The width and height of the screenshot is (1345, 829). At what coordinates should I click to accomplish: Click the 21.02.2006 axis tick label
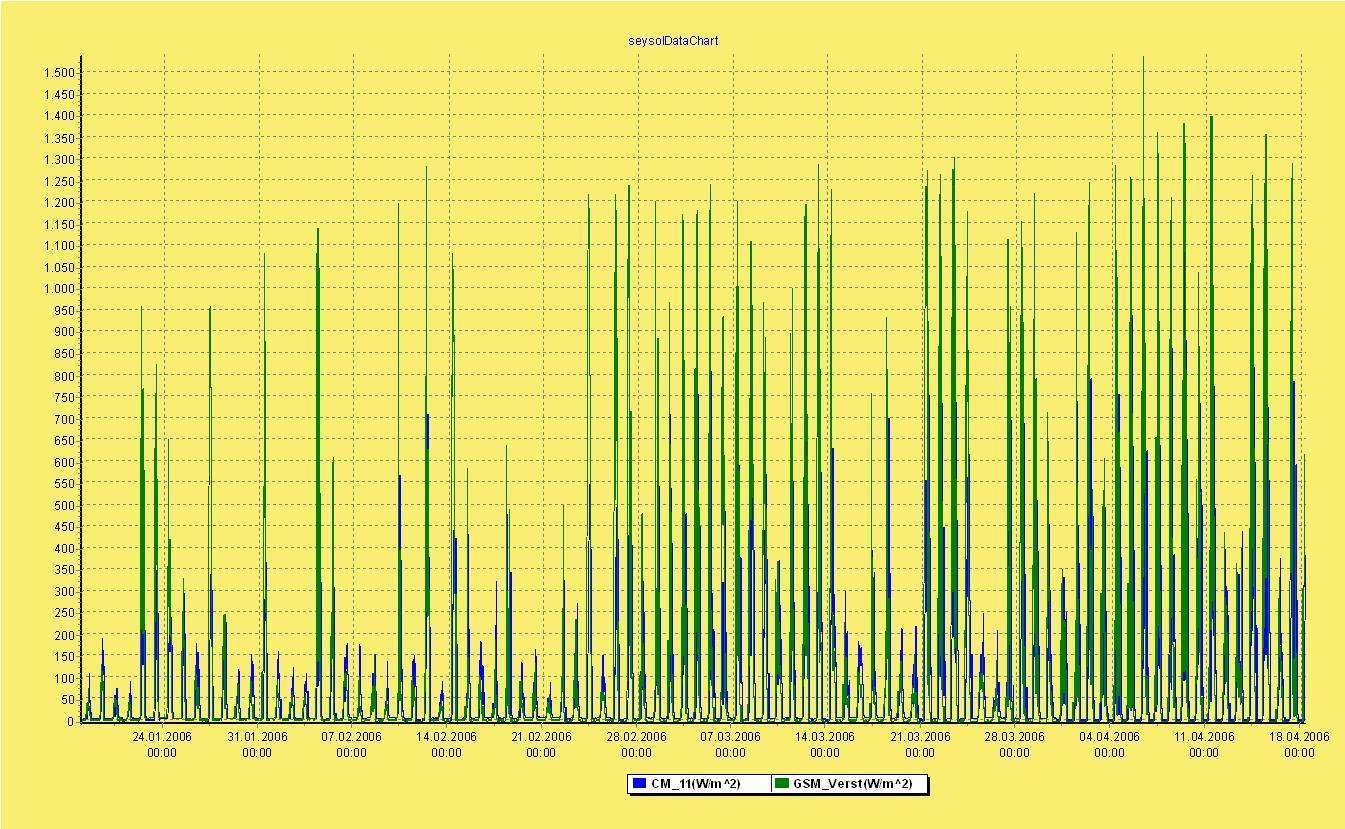click(x=541, y=737)
